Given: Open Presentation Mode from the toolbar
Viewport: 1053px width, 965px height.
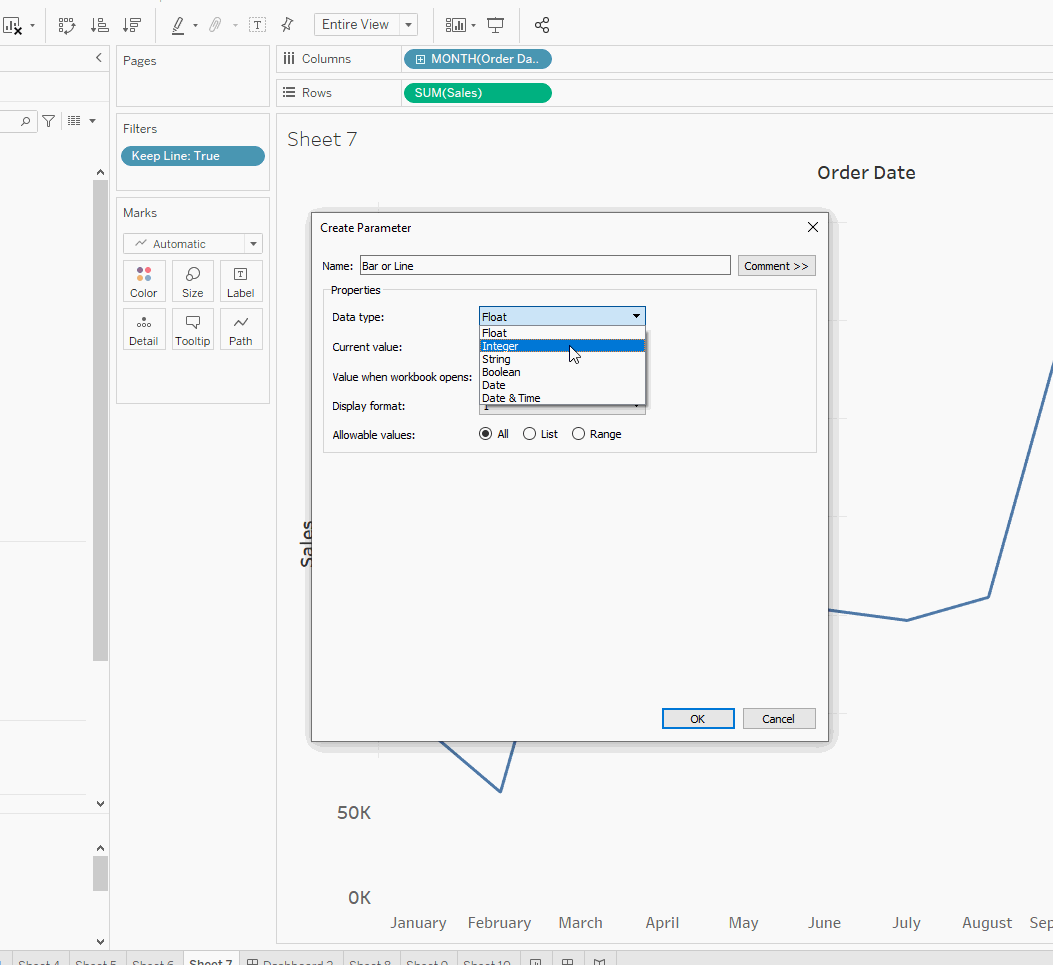Looking at the screenshot, I should pyautogui.click(x=496, y=25).
